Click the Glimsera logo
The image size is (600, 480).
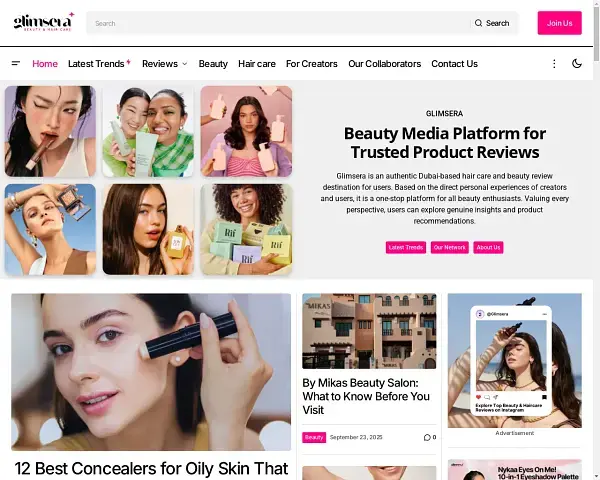pos(44,22)
